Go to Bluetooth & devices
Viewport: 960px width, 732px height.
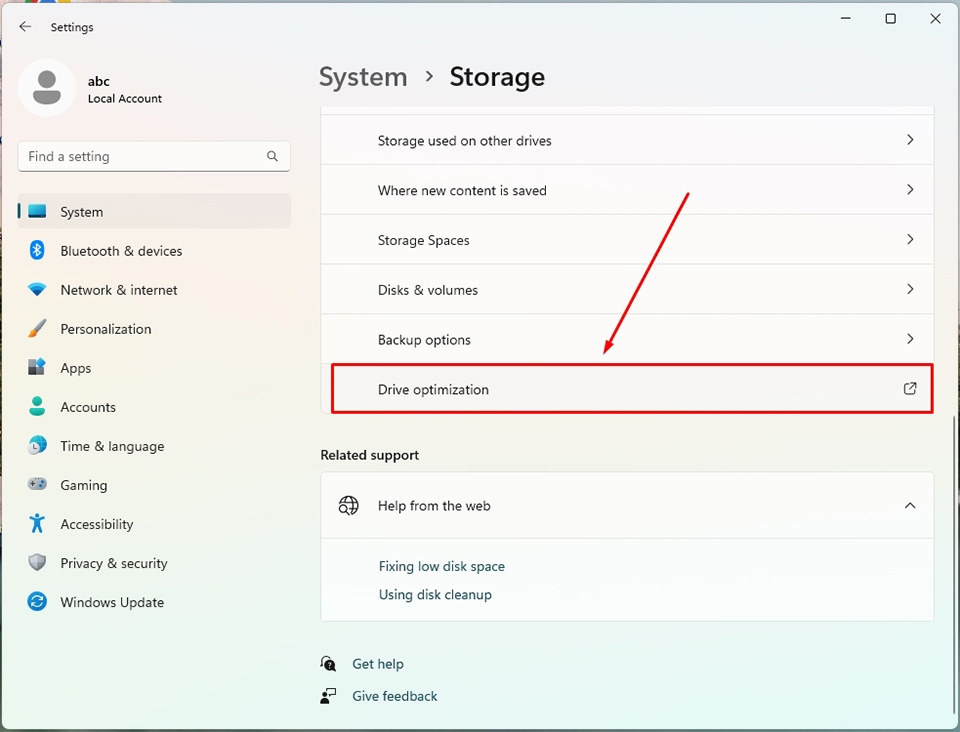point(154,250)
